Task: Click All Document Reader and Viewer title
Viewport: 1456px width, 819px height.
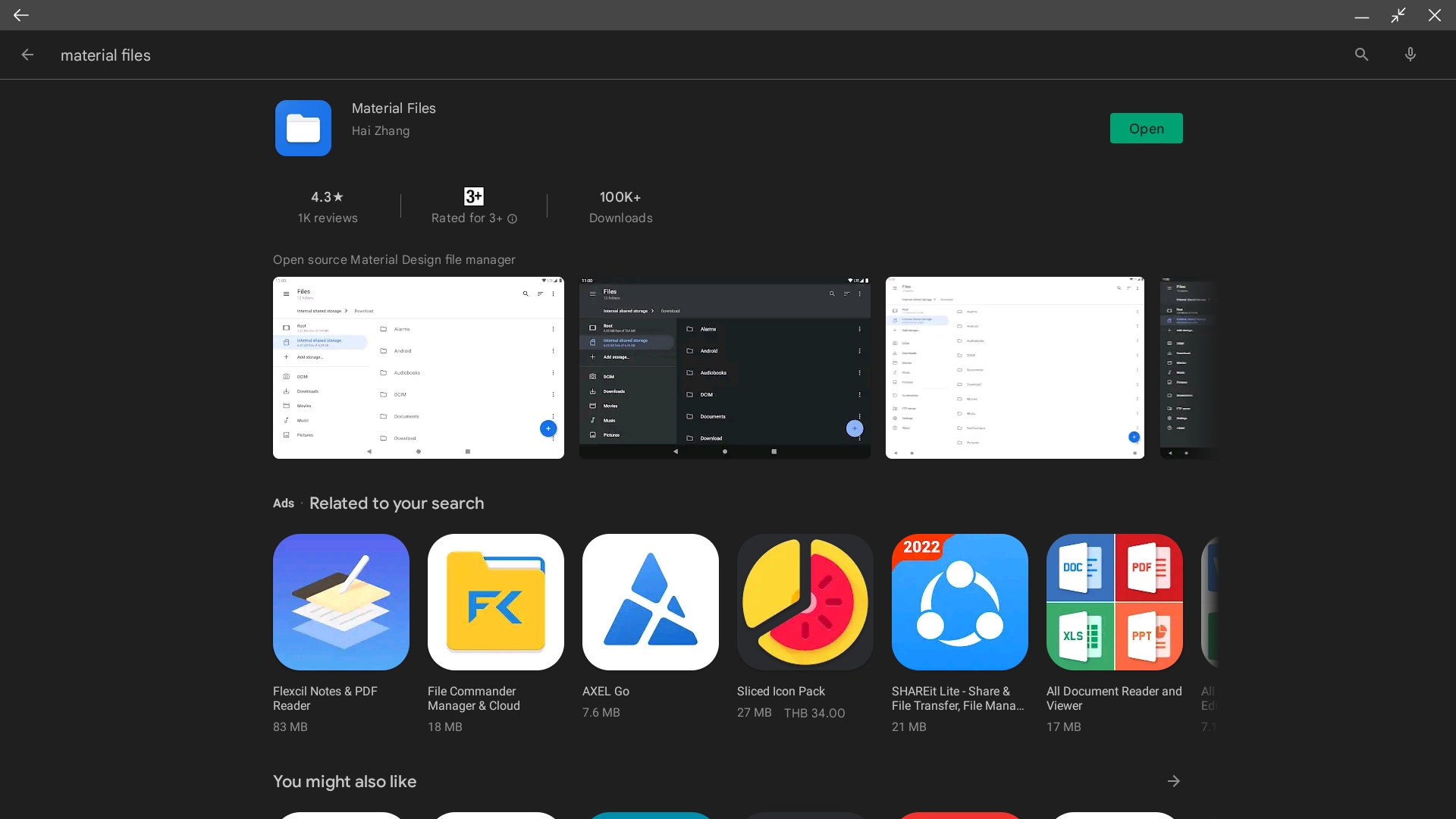Action: click(x=1114, y=698)
